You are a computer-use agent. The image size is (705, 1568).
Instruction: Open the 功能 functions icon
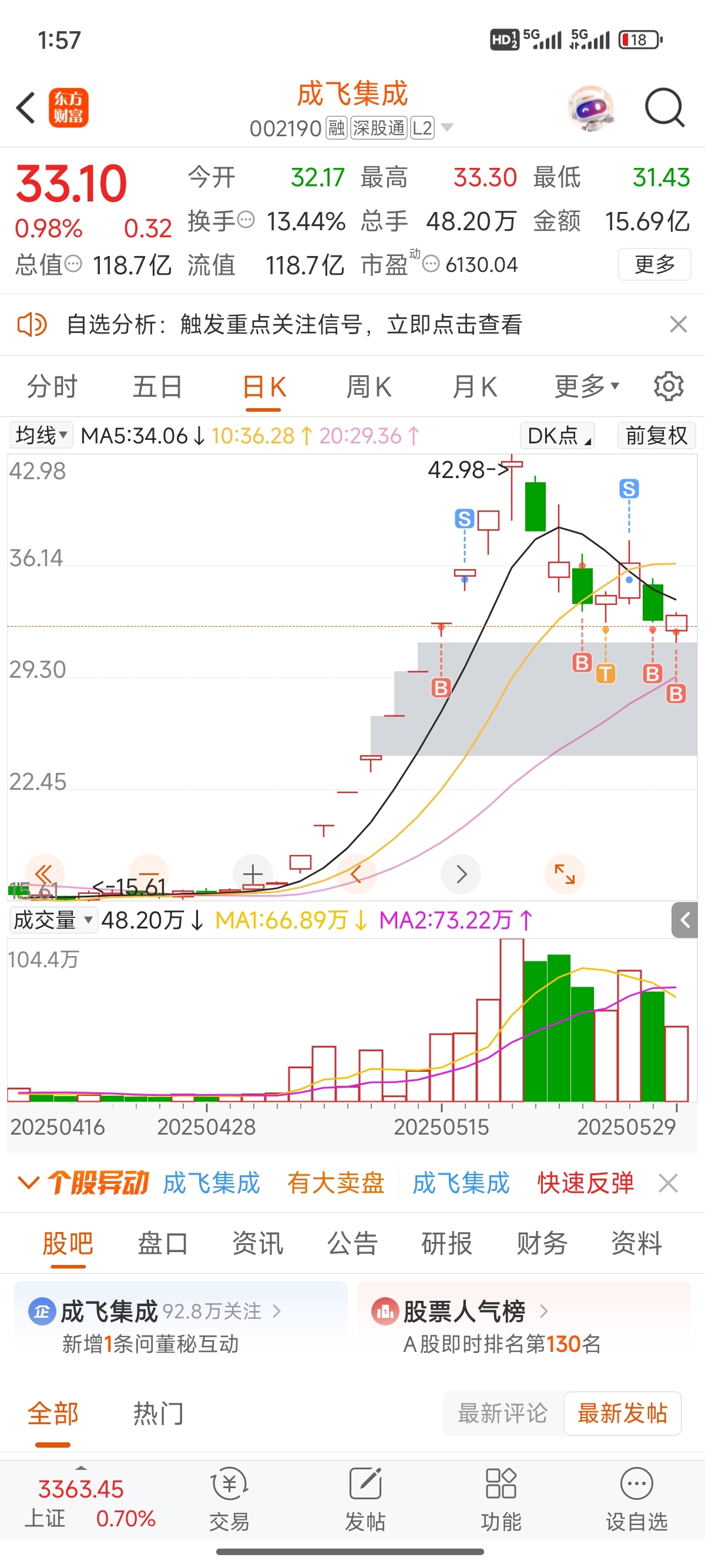[x=501, y=1500]
